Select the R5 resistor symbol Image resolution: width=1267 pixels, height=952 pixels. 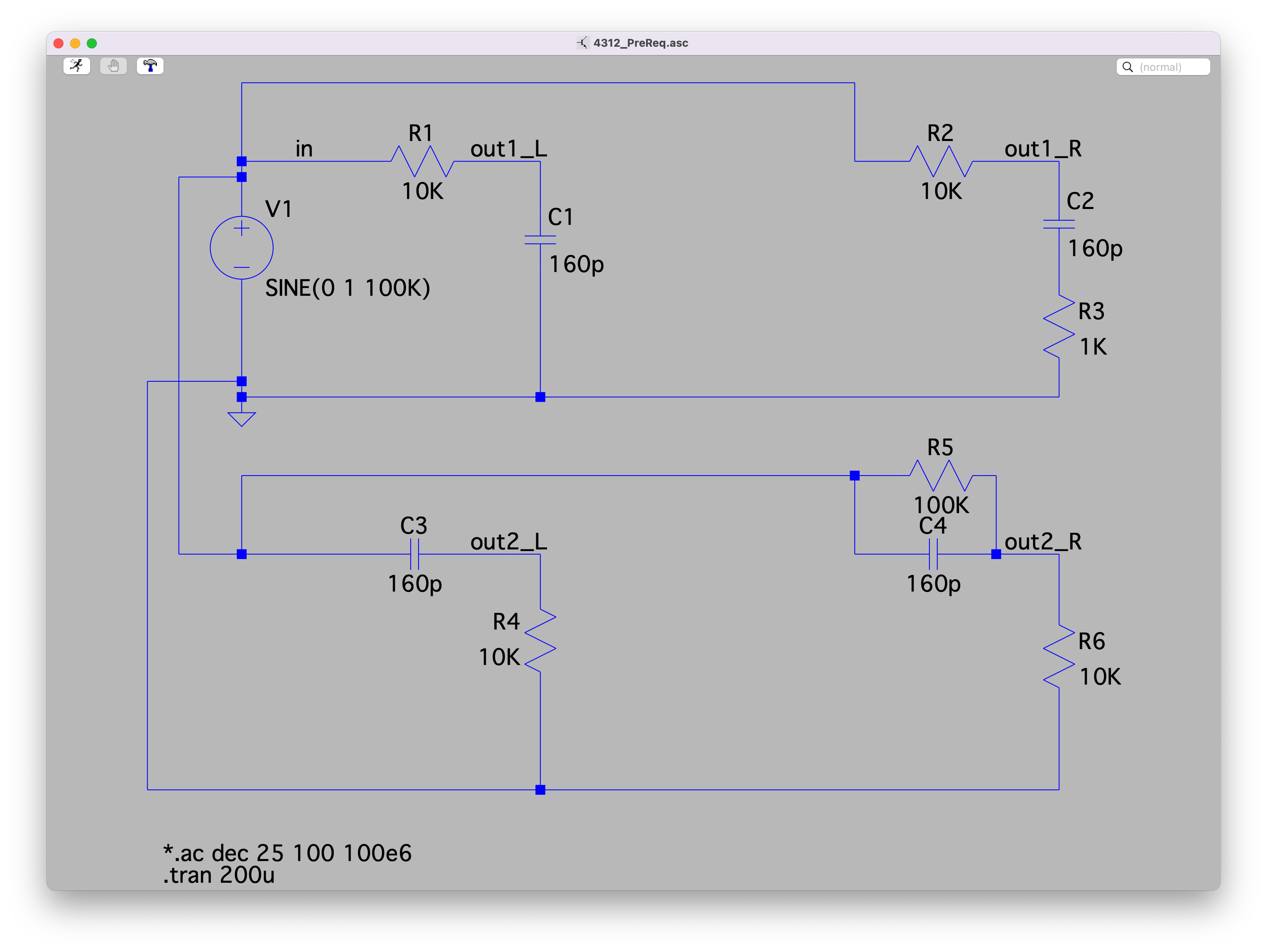pyautogui.click(x=941, y=476)
